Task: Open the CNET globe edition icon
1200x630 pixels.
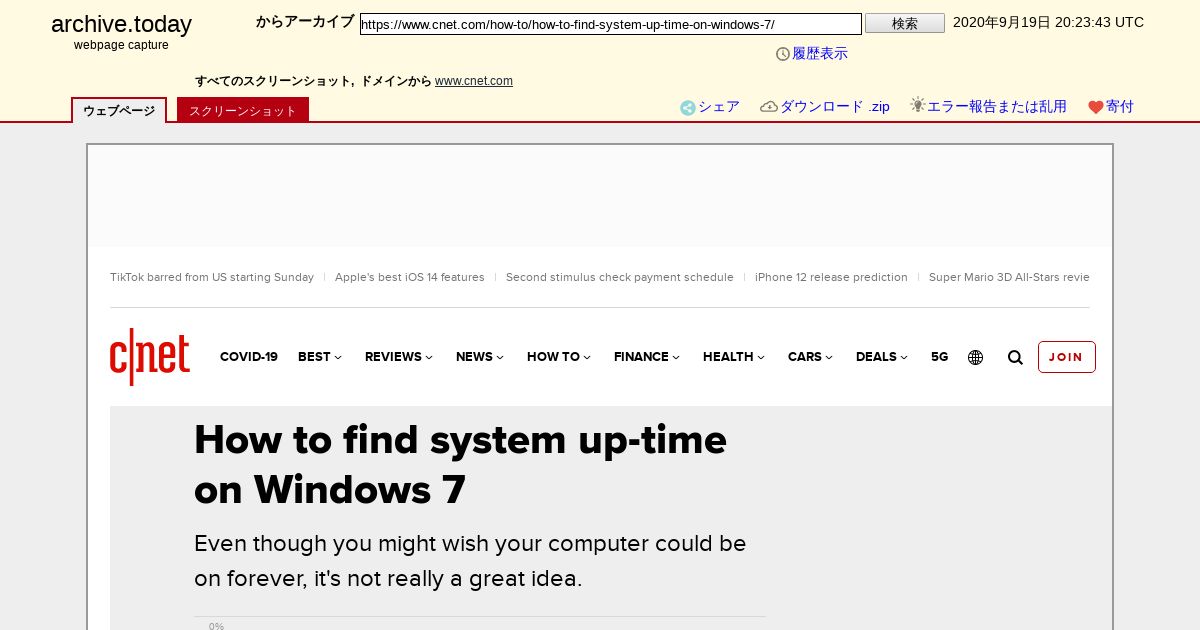Action: point(976,357)
